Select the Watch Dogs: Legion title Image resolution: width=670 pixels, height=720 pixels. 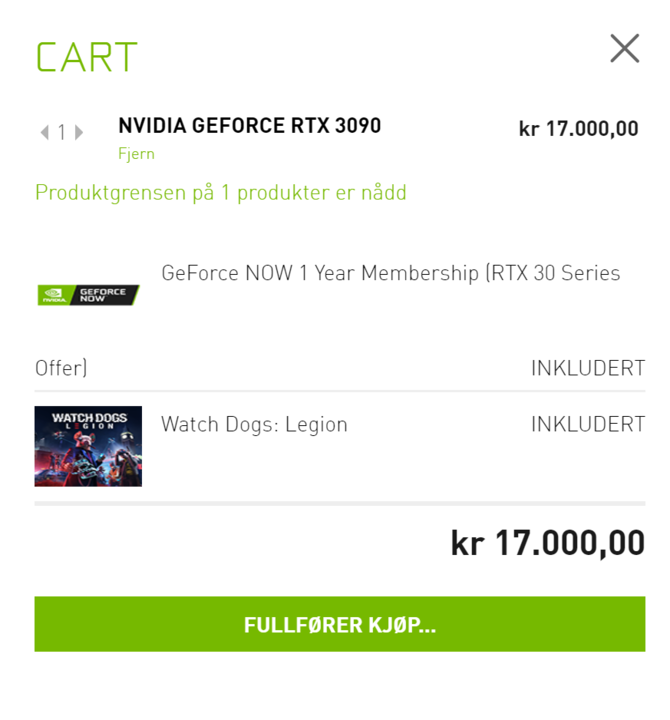(254, 425)
